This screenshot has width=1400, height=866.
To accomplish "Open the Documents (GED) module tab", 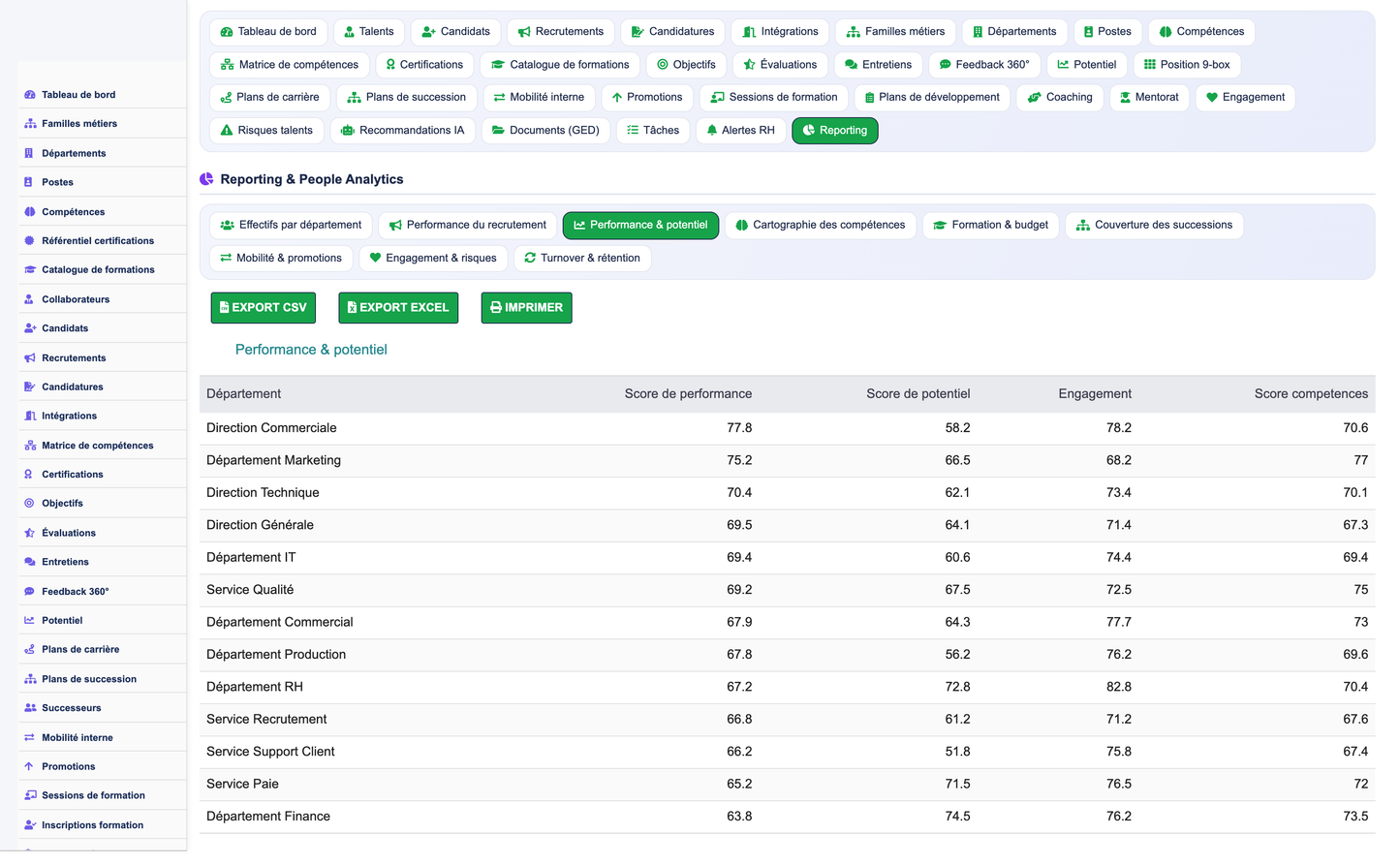I will tap(545, 130).
